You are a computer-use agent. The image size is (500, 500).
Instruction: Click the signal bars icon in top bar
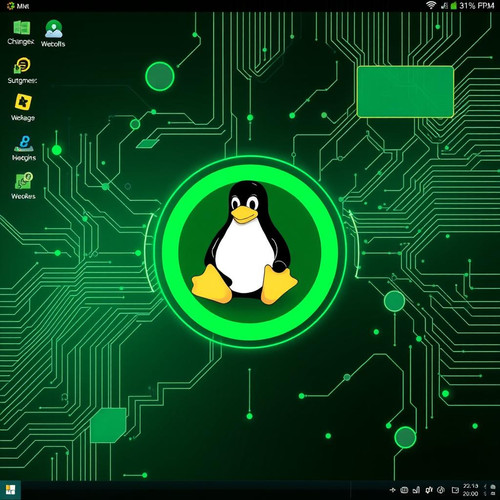(444, 5)
